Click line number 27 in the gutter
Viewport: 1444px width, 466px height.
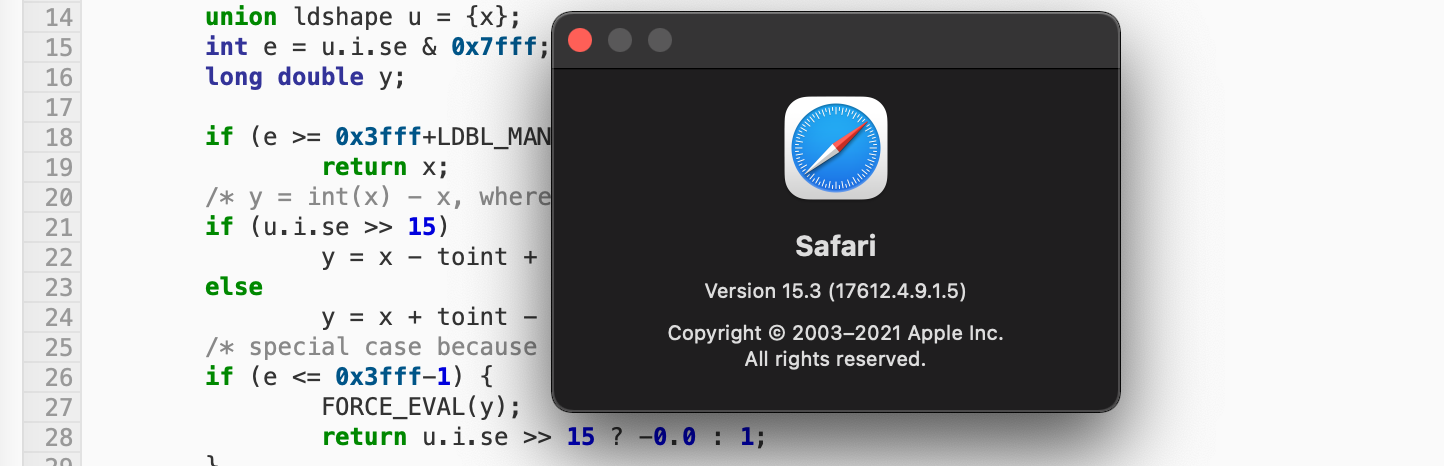(59, 407)
